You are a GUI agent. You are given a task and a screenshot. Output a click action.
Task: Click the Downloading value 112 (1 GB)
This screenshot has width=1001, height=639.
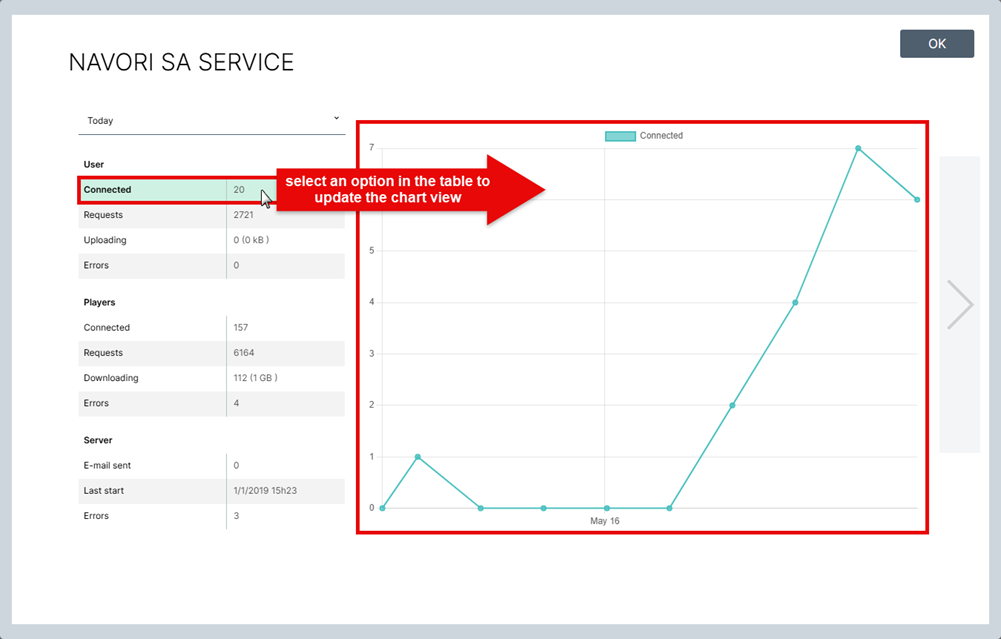coord(255,378)
